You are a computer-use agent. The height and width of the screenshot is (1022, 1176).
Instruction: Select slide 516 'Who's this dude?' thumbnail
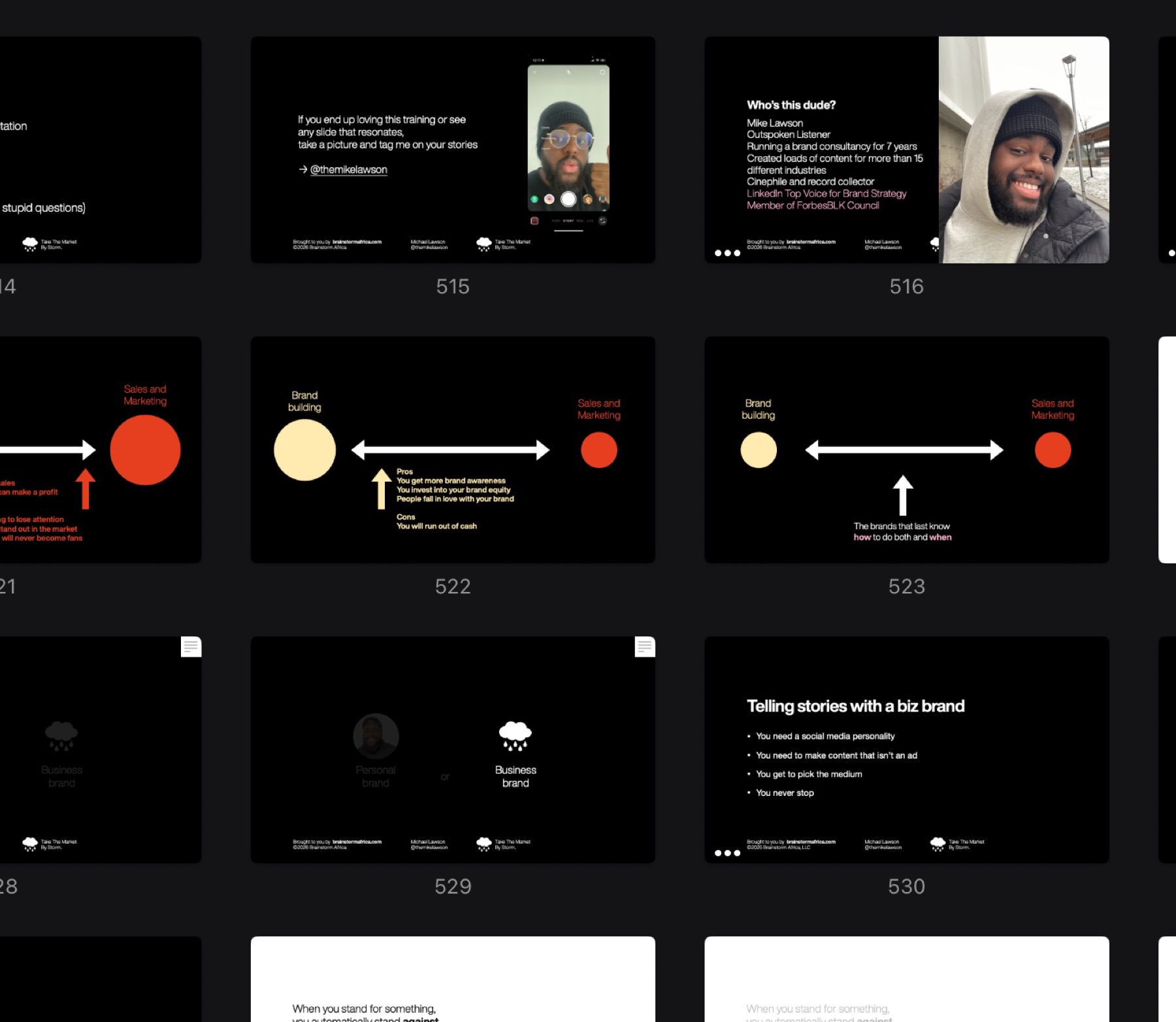907,150
